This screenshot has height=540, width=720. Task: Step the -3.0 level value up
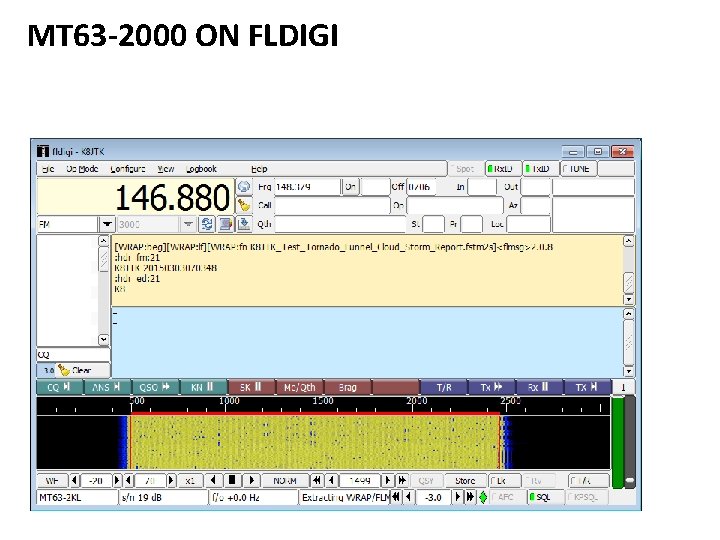coord(457,497)
